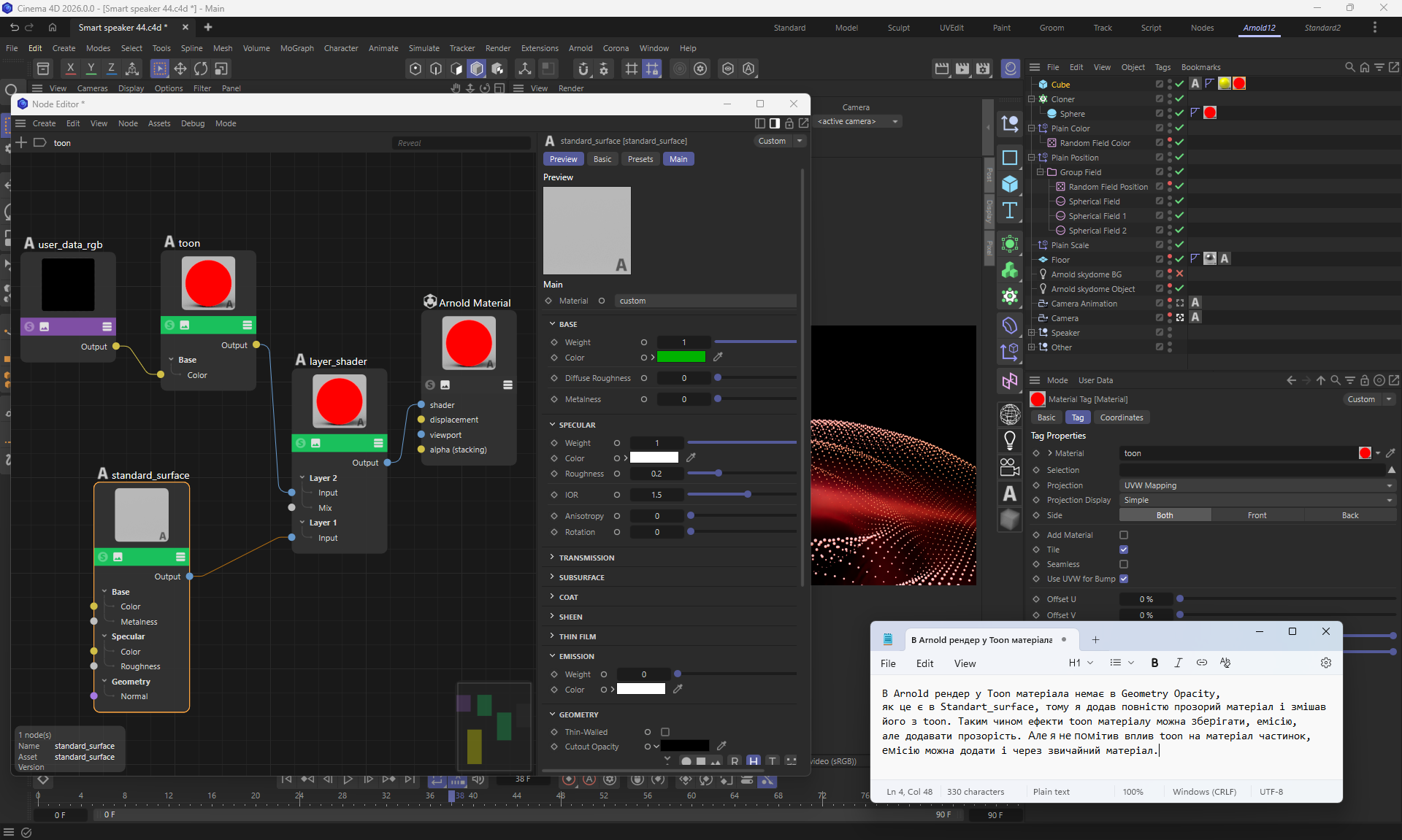
Task: Click the Text spline tool icon
Action: (x=1010, y=211)
